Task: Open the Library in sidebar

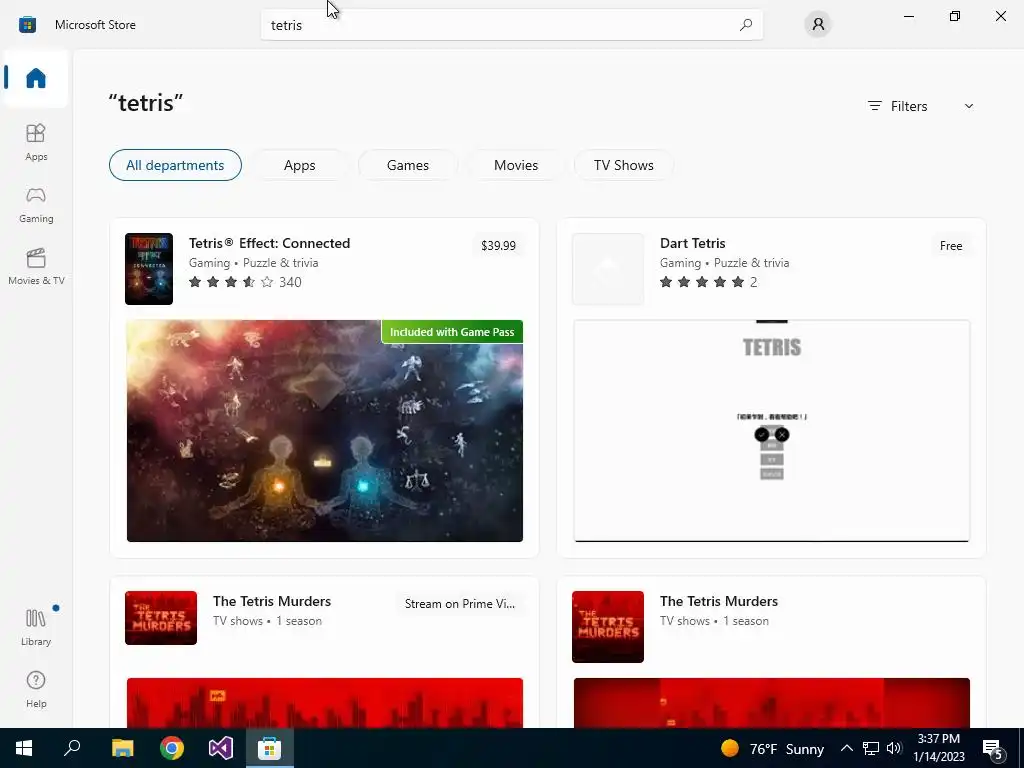Action: [x=36, y=627]
